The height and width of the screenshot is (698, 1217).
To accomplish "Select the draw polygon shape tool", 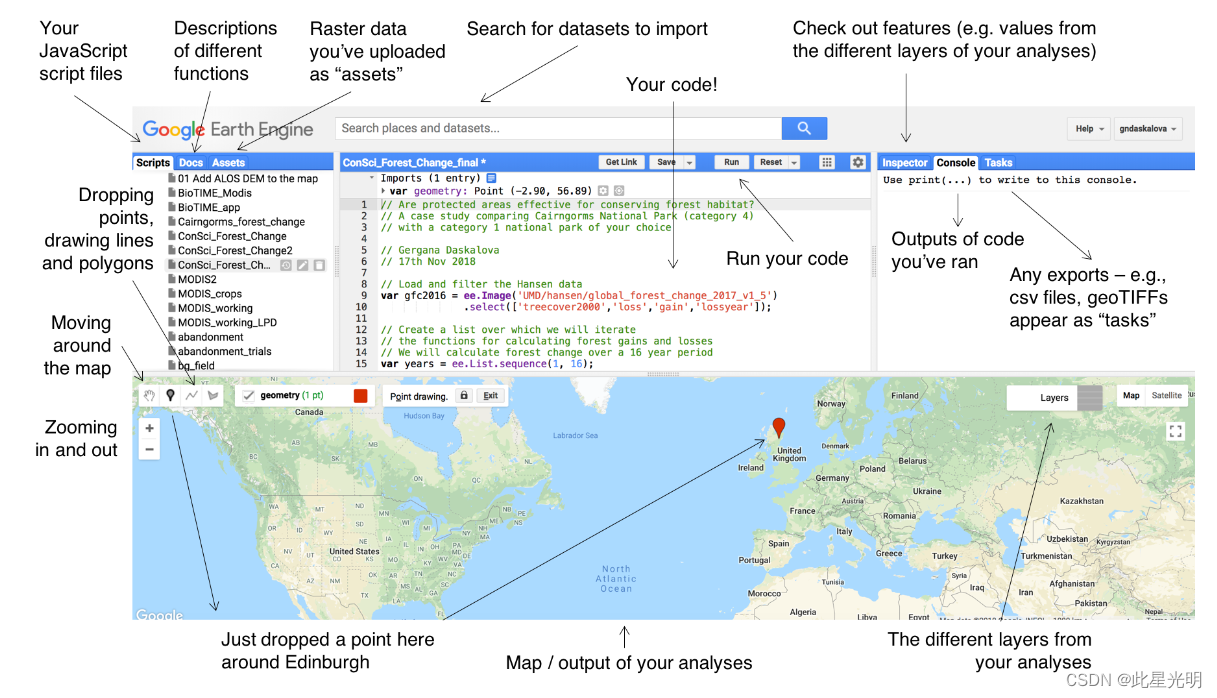I will pyautogui.click(x=211, y=396).
